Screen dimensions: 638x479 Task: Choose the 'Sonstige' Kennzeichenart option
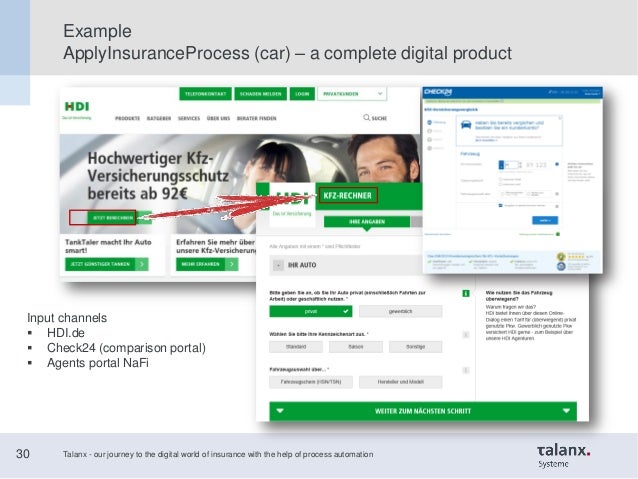tap(415, 347)
